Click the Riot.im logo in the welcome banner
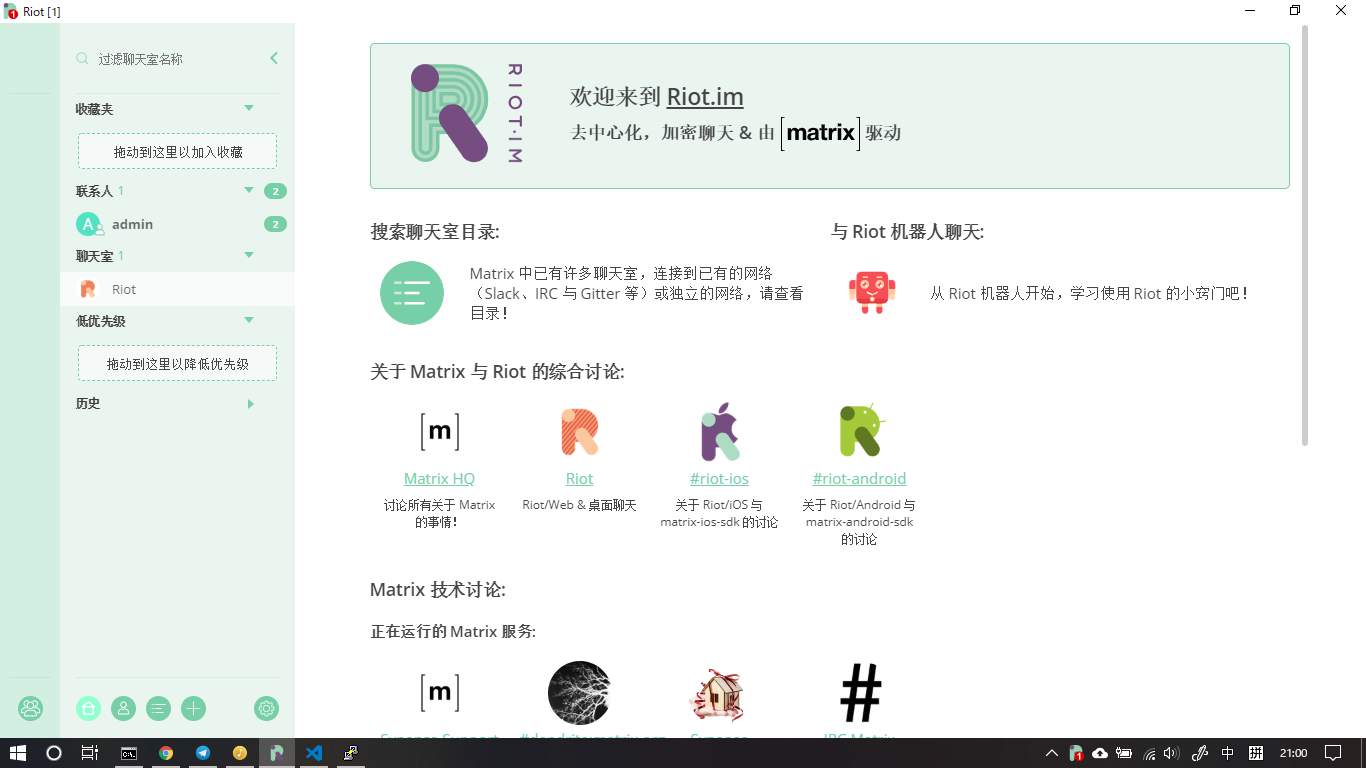Image resolution: width=1366 pixels, height=768 pixels. (x=468, y=113)
